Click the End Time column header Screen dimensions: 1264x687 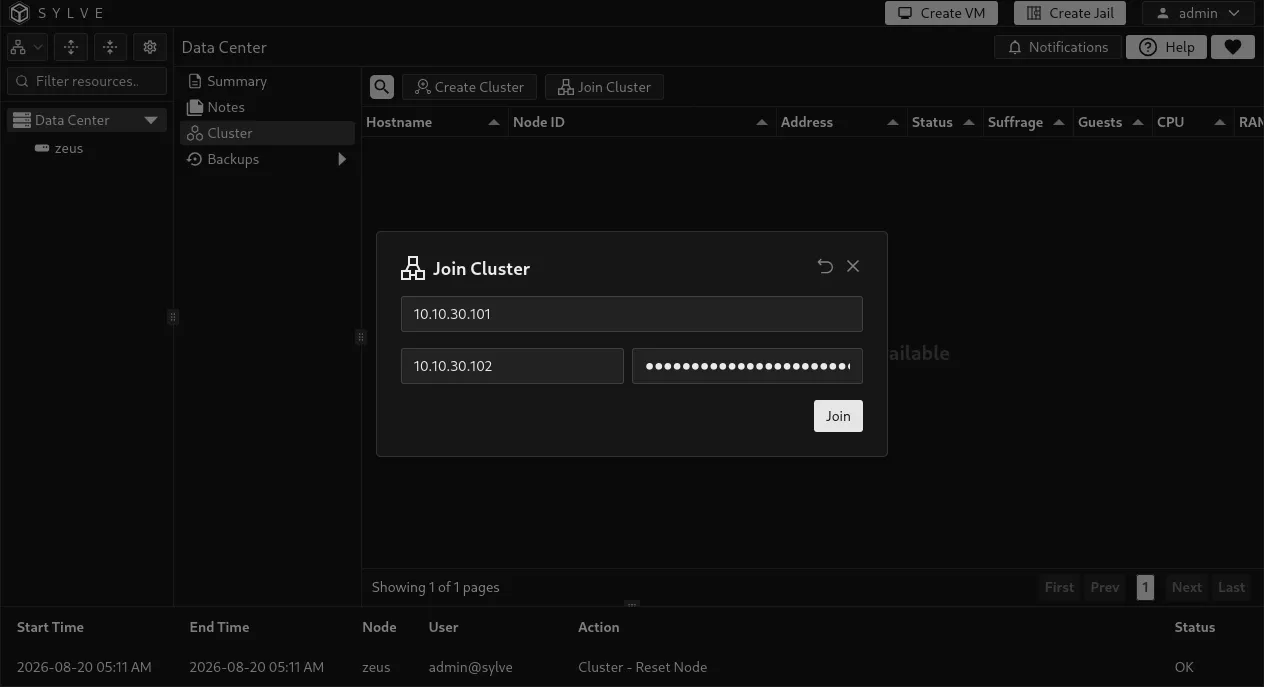tap(219, 627)
